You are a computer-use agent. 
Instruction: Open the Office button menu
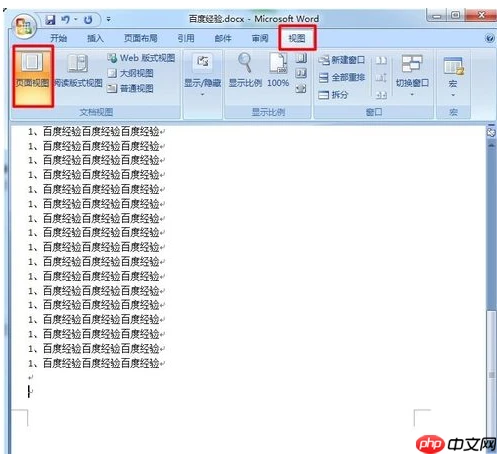tap(23, 26)
